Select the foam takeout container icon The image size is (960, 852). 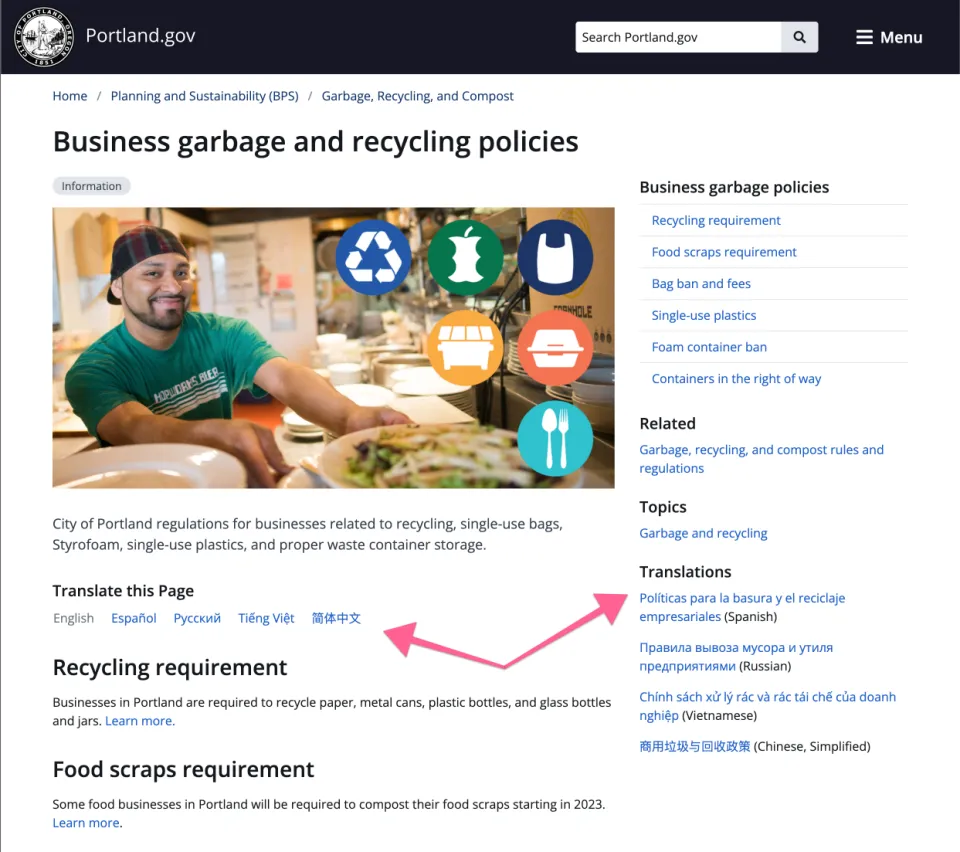tap(556, 348)
